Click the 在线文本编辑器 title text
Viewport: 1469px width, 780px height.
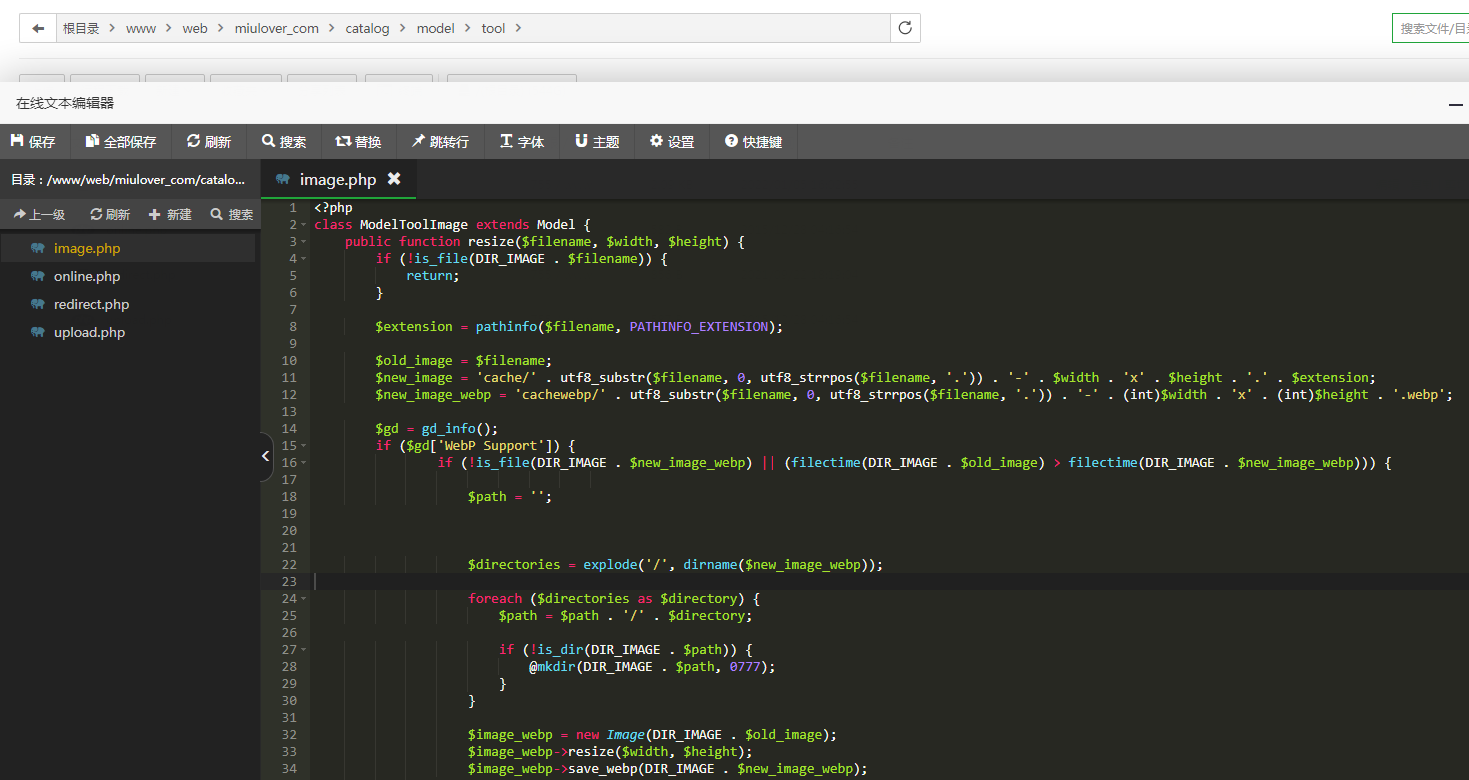coord(65,103)
